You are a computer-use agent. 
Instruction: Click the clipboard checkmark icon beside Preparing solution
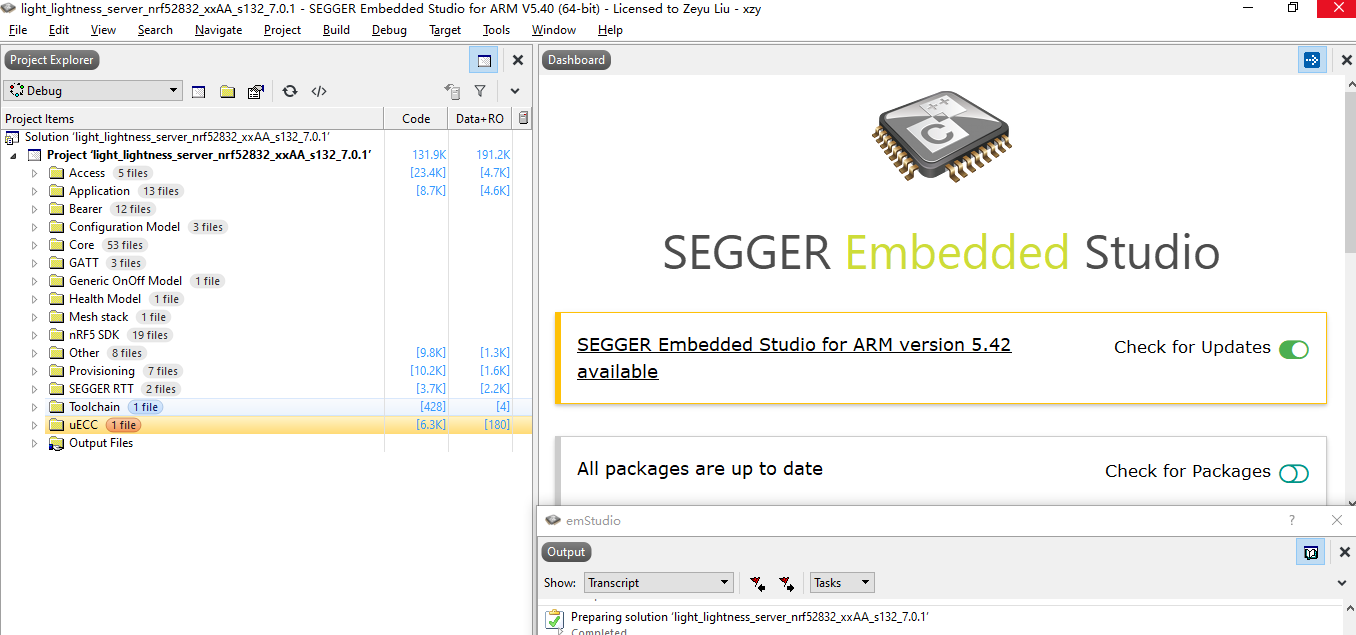[x=554, y=621]
